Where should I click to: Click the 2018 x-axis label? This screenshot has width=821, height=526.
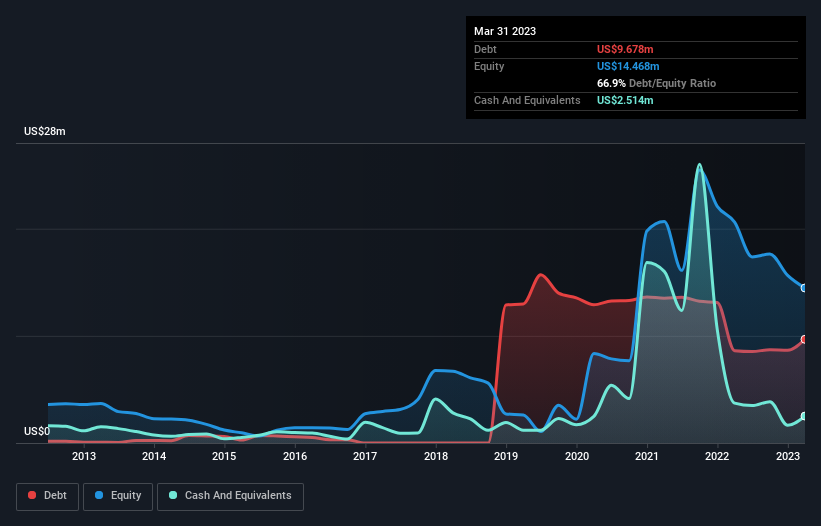click(436, 456)
